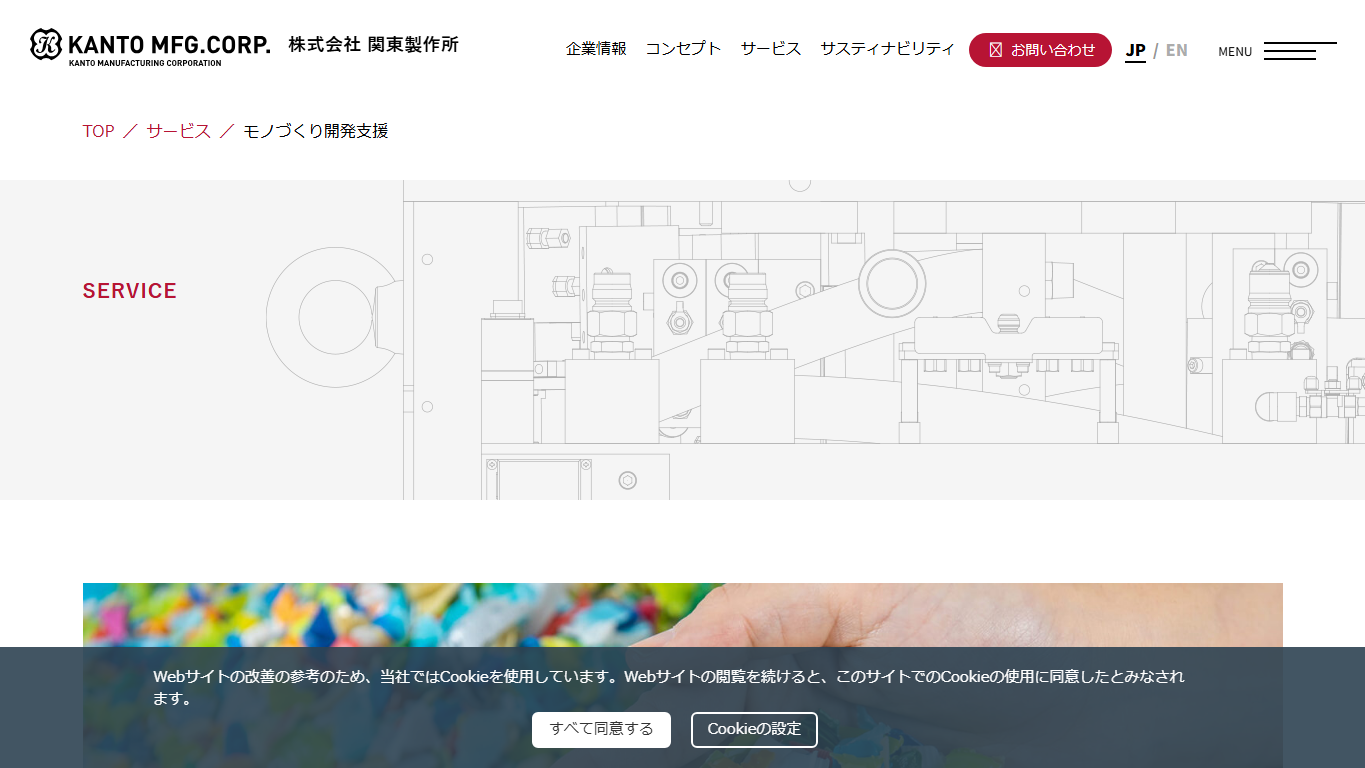Click the cookie consent notice text

click(x=669, y=687)
